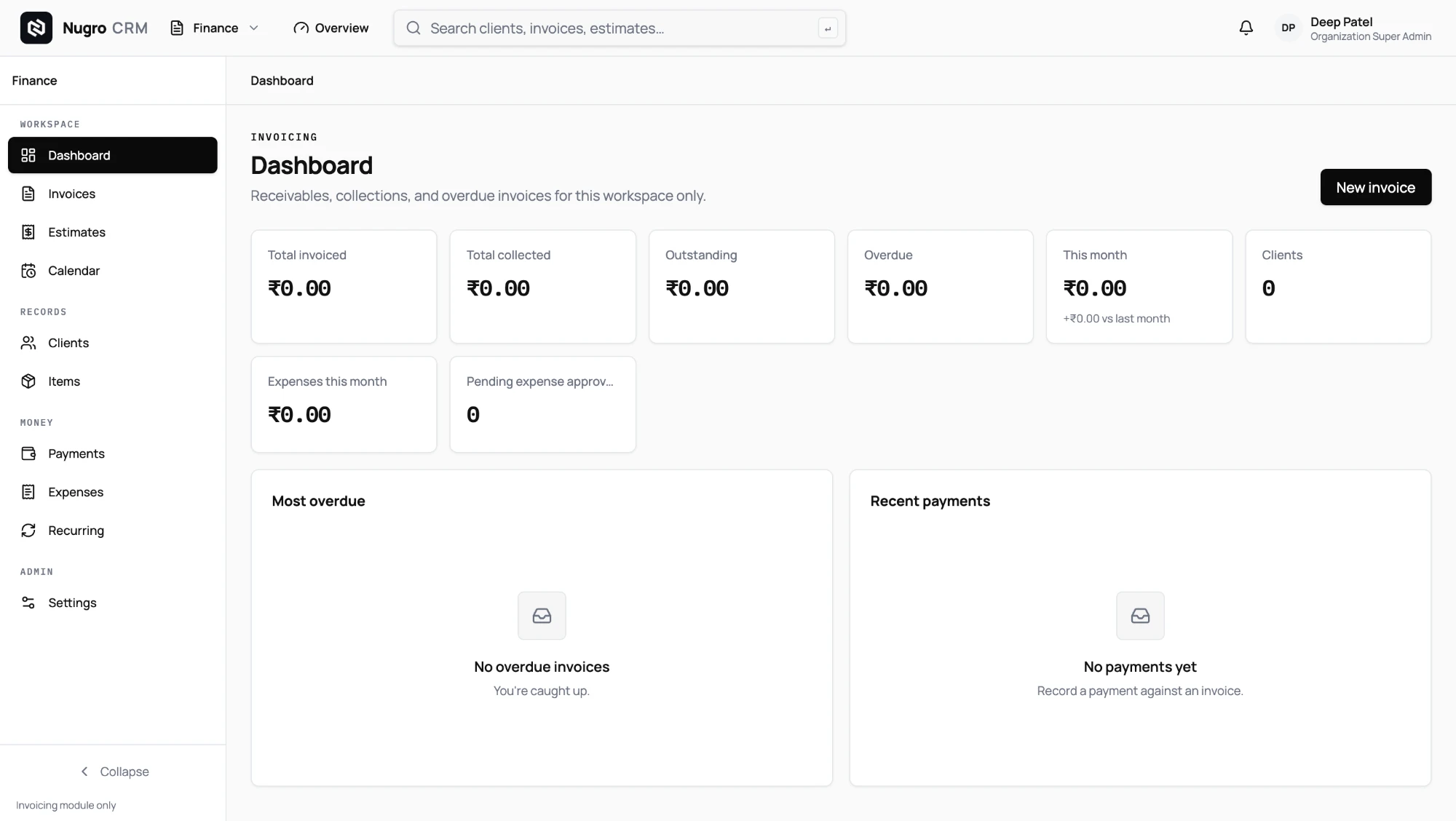Open the Overview tab in top bar
Viewport: 1456px width, 821px height.
(x=331, y=28)
